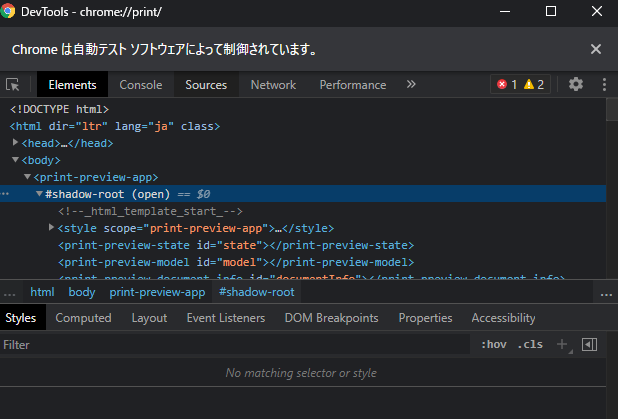This screenshot has width=618, height=419.
Task: Open the Sources tab
Action: [x=206, y=85]
